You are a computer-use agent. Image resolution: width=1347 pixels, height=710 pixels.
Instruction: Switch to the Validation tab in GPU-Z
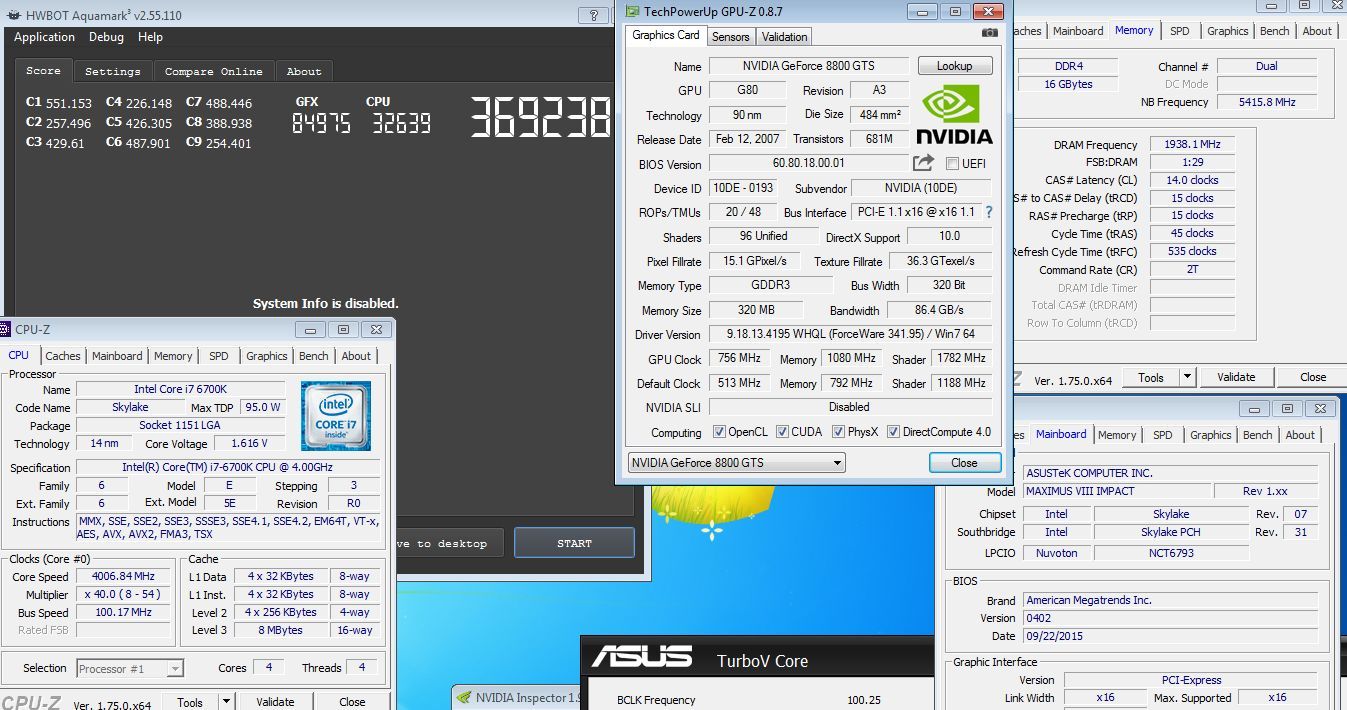[784, 36]
